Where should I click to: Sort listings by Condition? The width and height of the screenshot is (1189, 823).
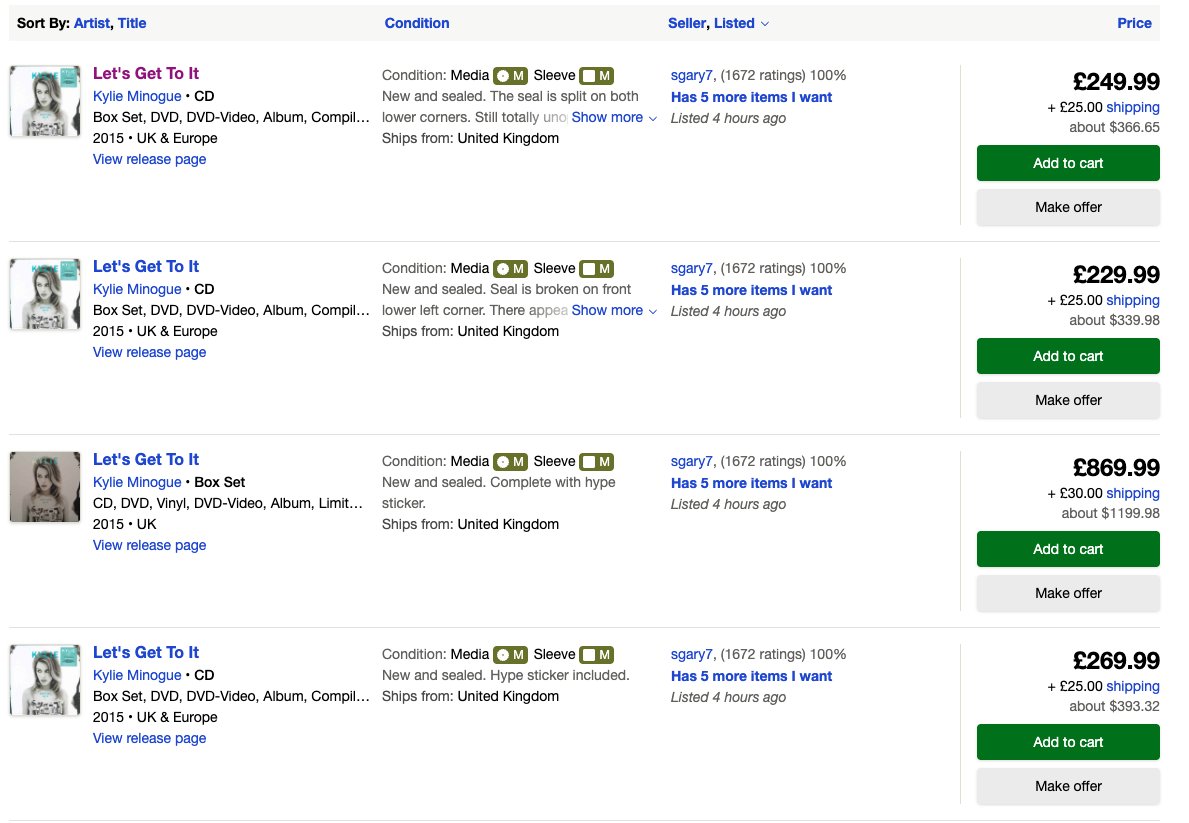click(416, 23)
